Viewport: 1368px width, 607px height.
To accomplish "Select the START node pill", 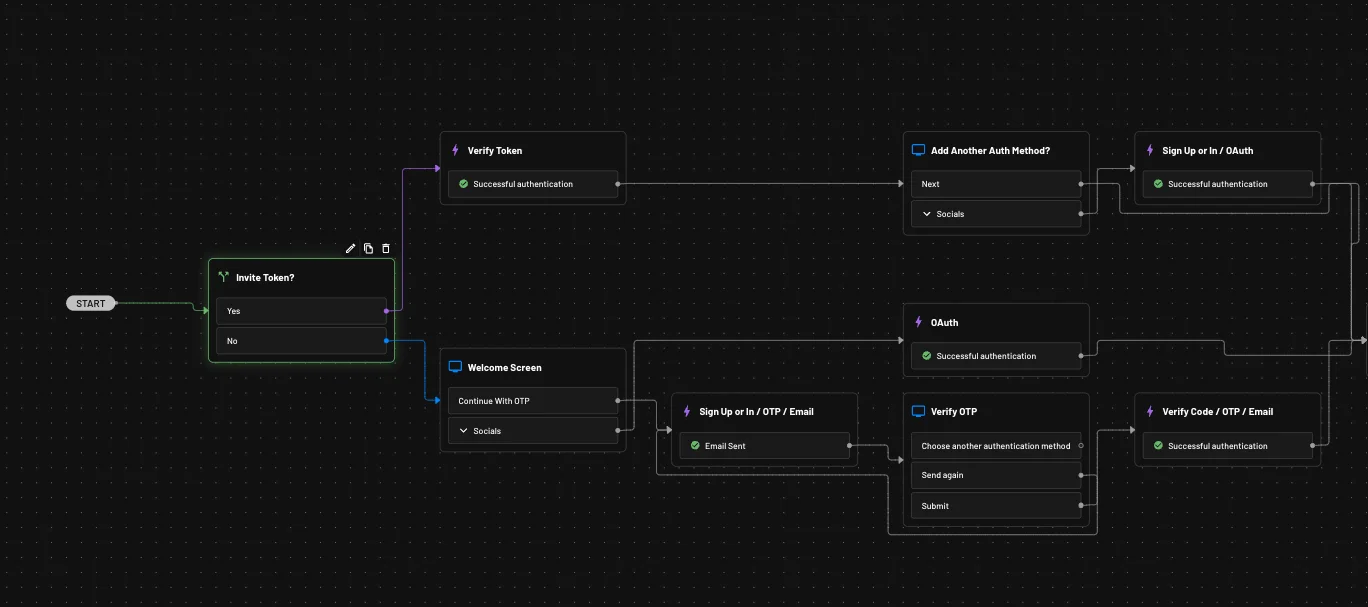I will pos(91,303).
